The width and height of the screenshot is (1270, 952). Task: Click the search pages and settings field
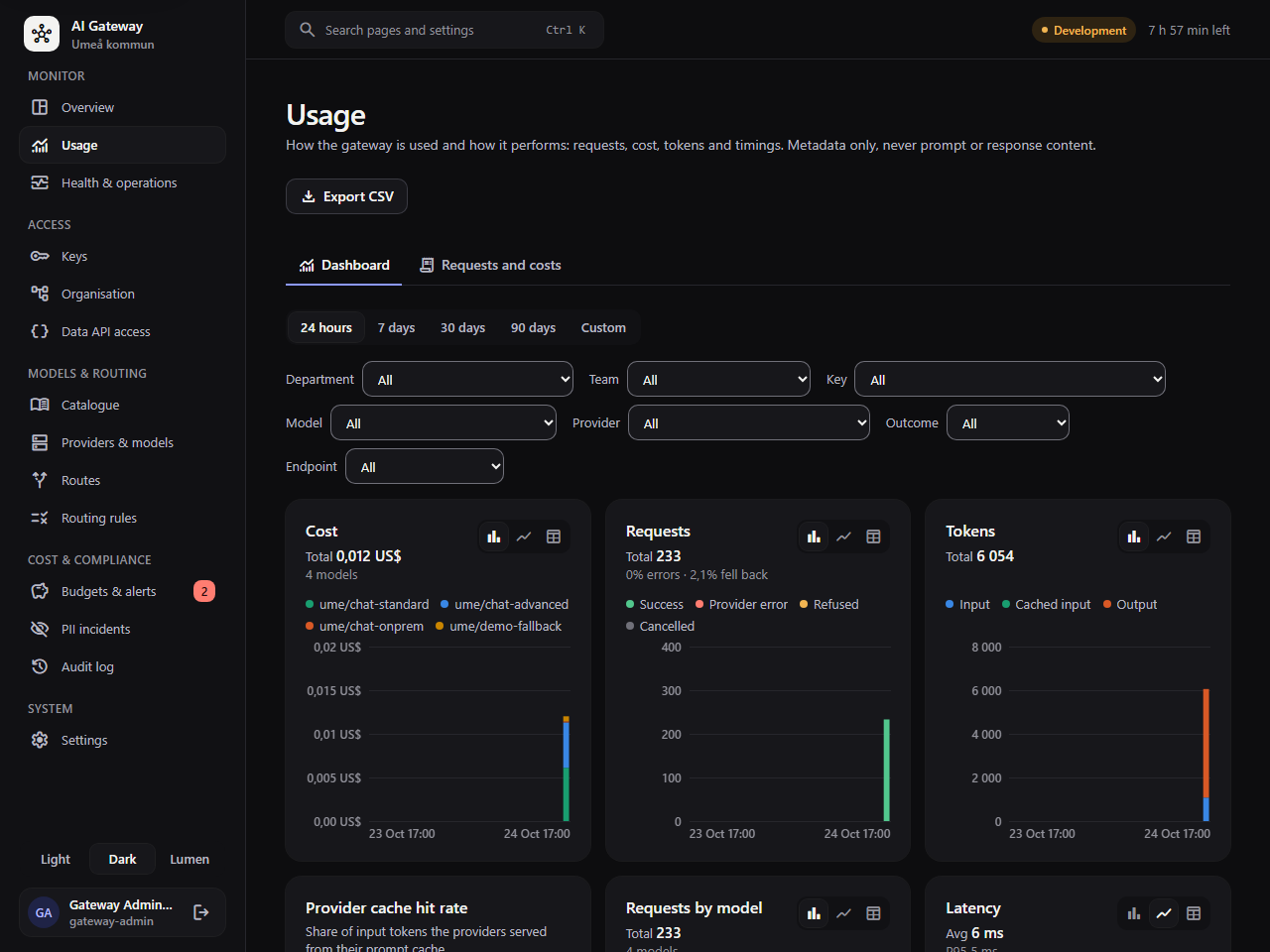pos(444,30)
